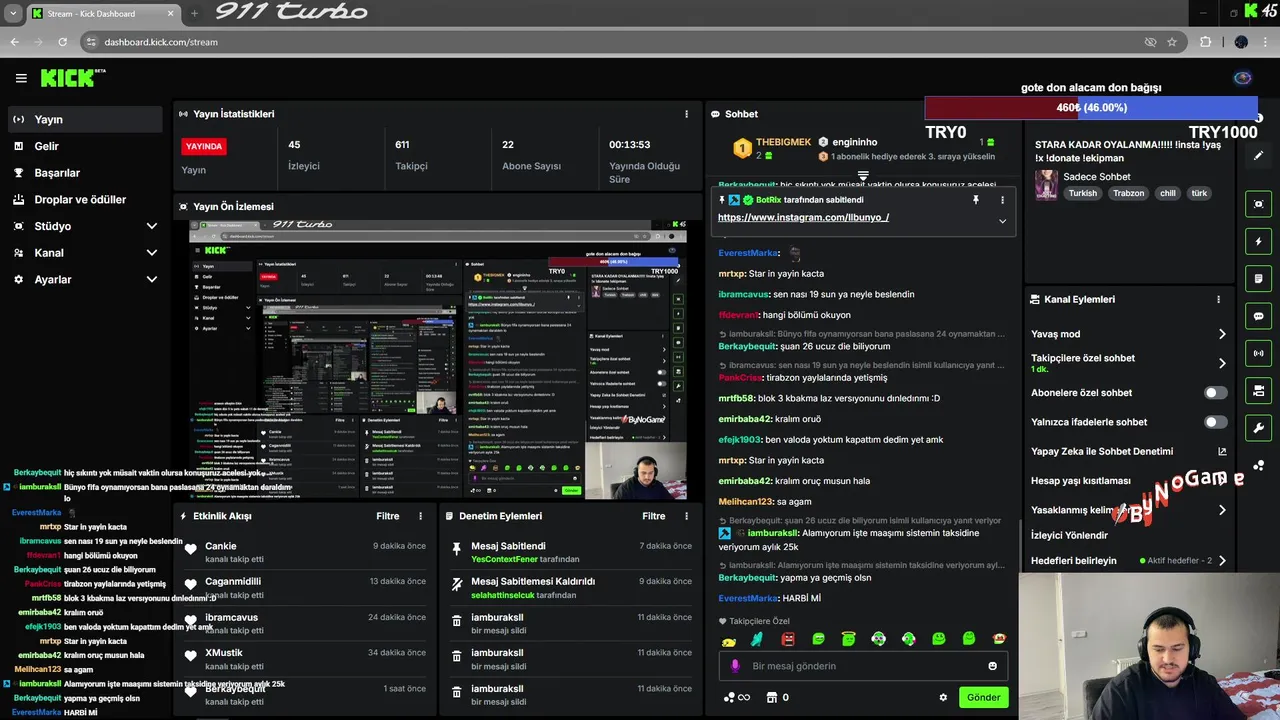This screenshot has height=720, width=1280.
Task: Click the purple microphone icon in chat input
Action: coord(736,666)
